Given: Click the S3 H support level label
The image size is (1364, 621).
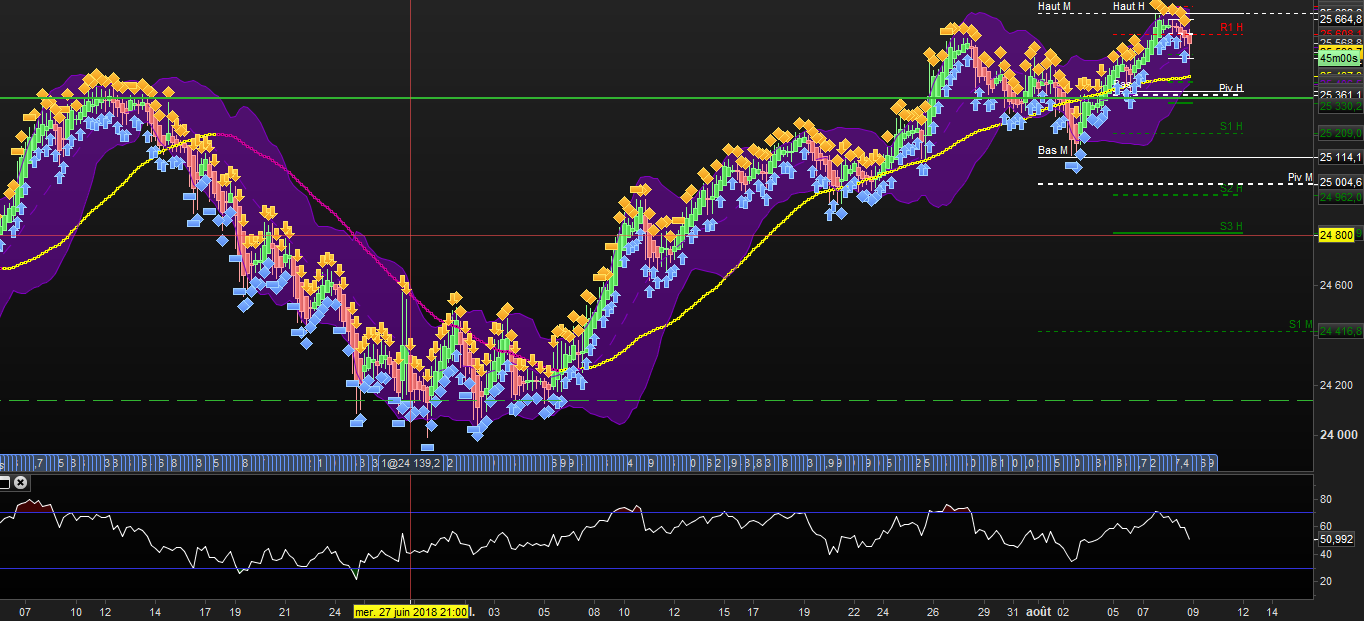Looking at the screenshot, I should click(x=1231, y=227).
